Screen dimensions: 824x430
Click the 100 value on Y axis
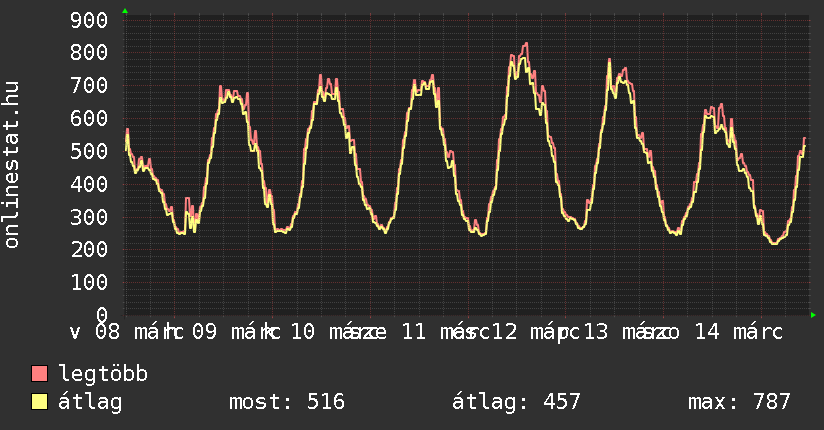click(91, 282)
